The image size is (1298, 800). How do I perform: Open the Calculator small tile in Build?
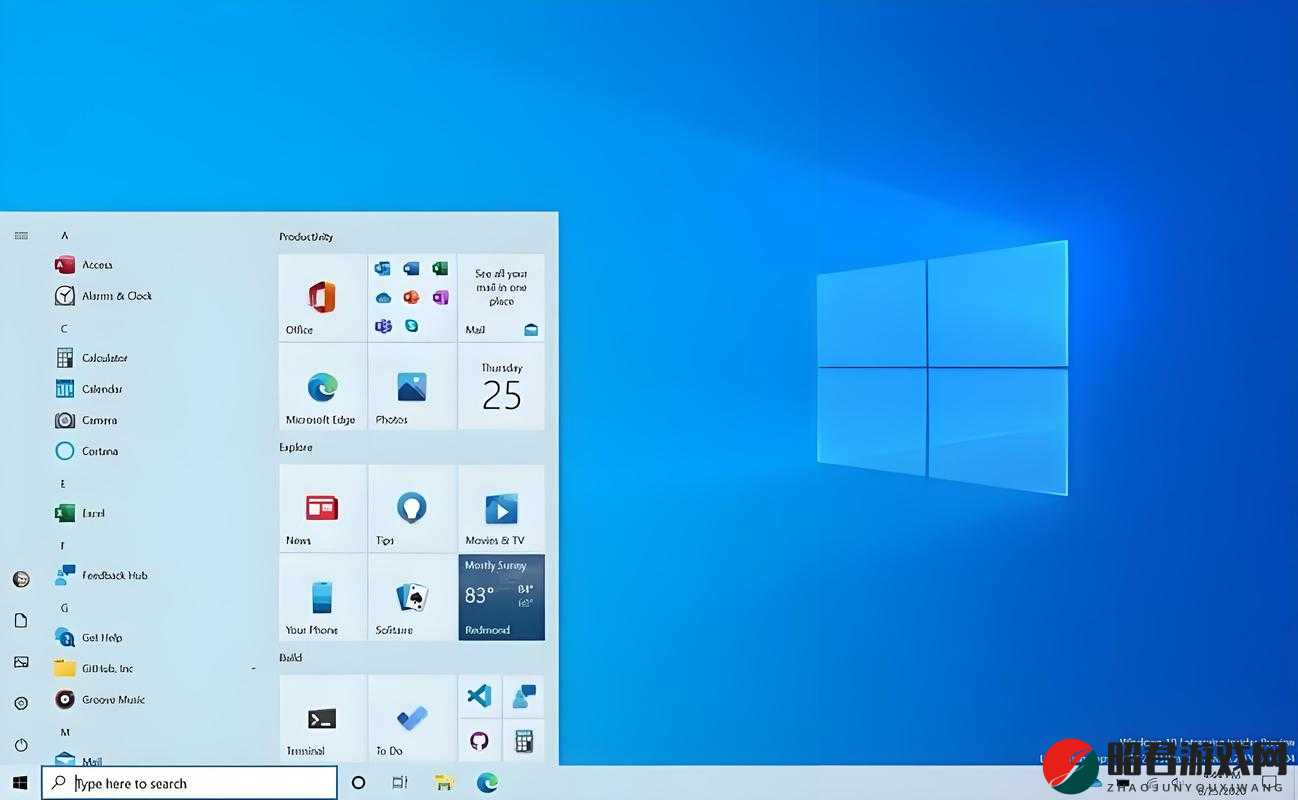point(523,741)
